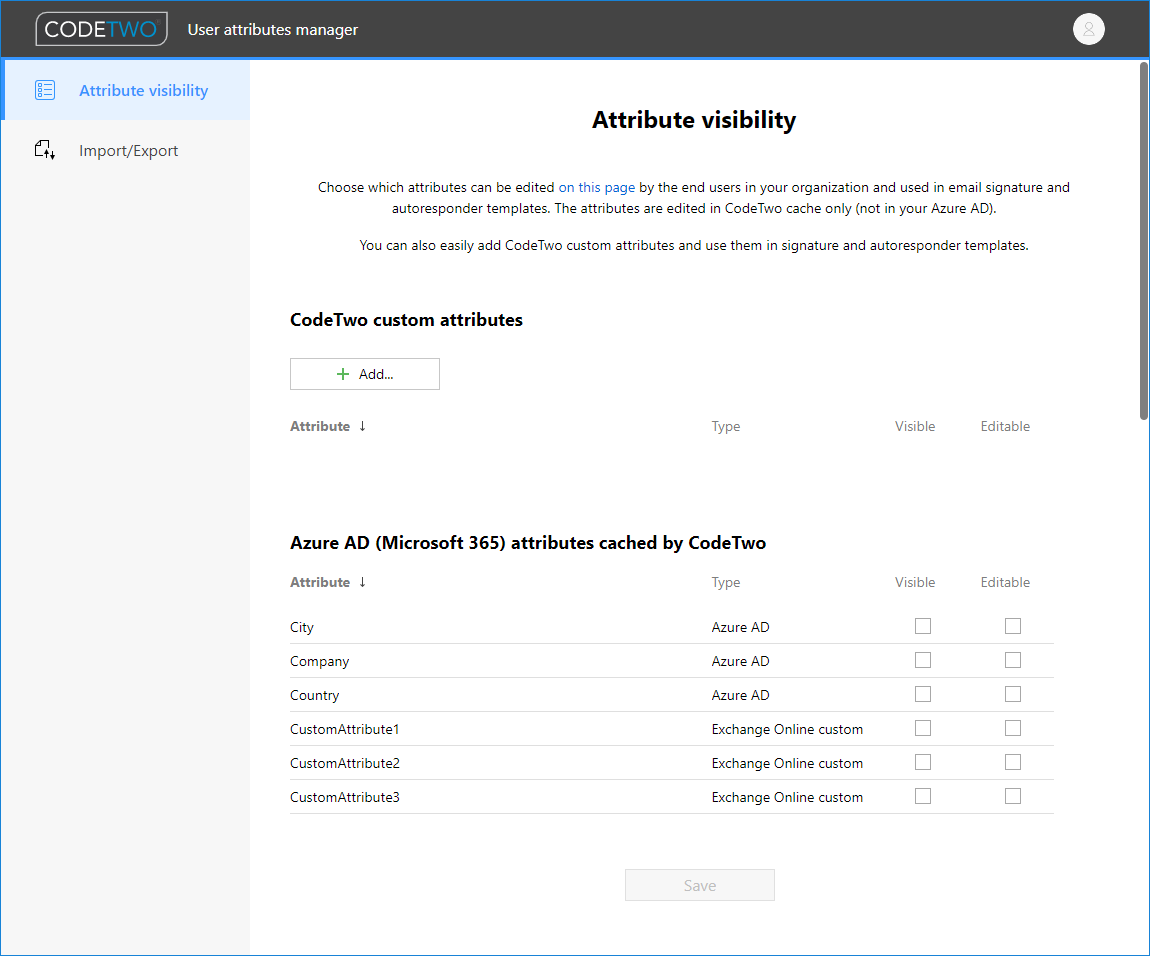The image size is (1150, 956).
Task: Click the green plus icon on Add
Action: pos(343,374)
